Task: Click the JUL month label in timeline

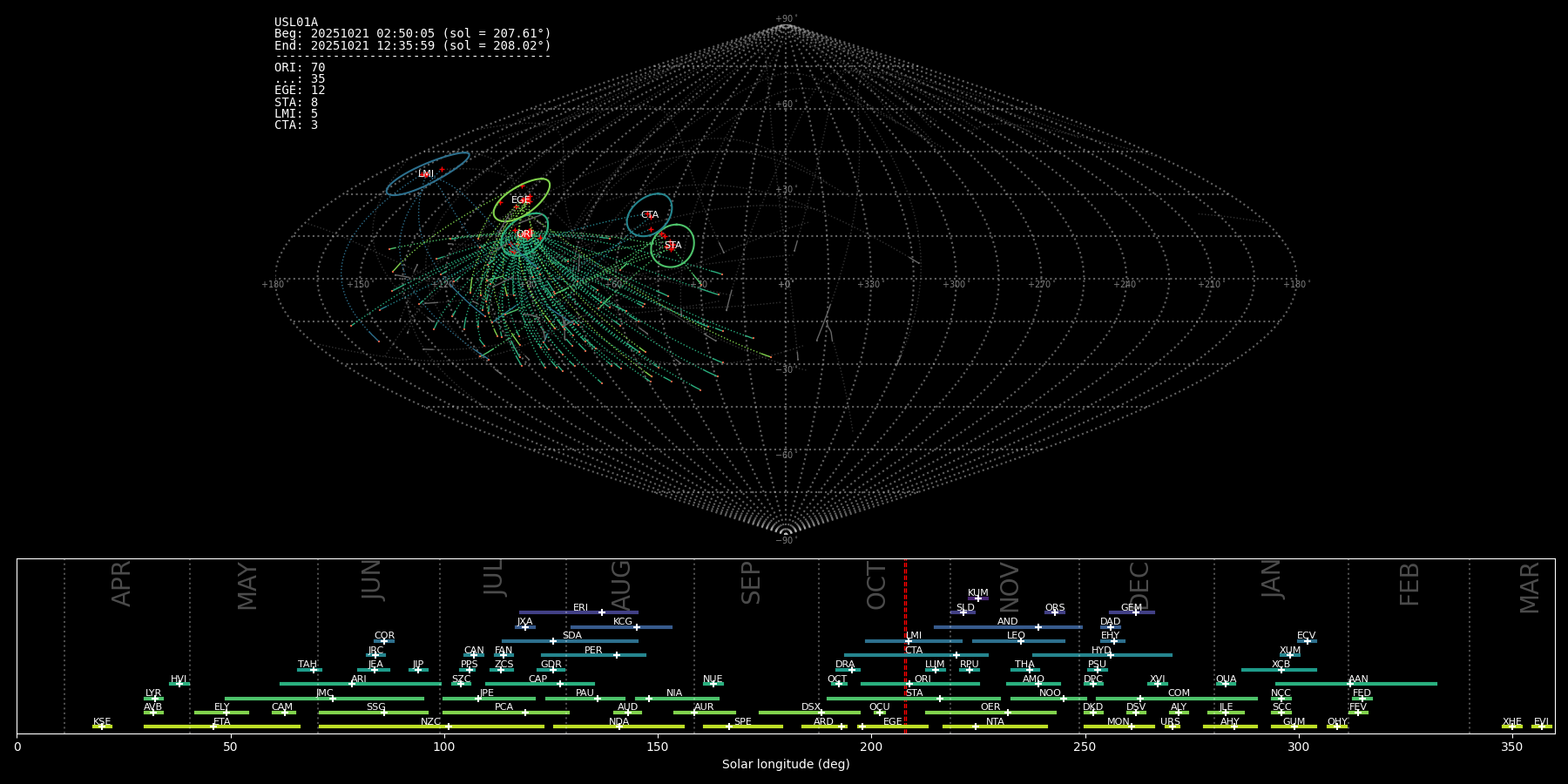Action: 493,578
